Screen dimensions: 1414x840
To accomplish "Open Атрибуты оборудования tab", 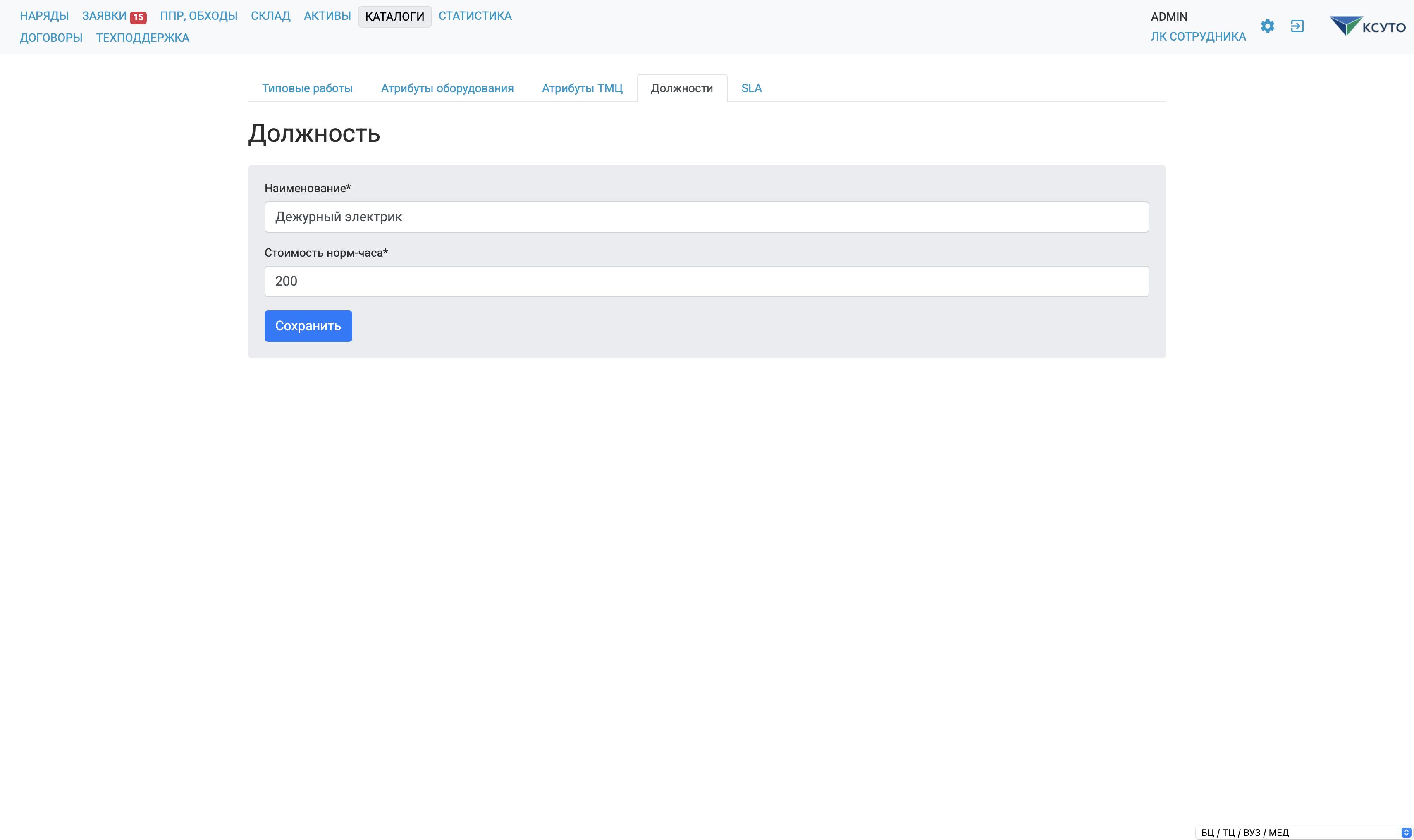I will point(447,88).
